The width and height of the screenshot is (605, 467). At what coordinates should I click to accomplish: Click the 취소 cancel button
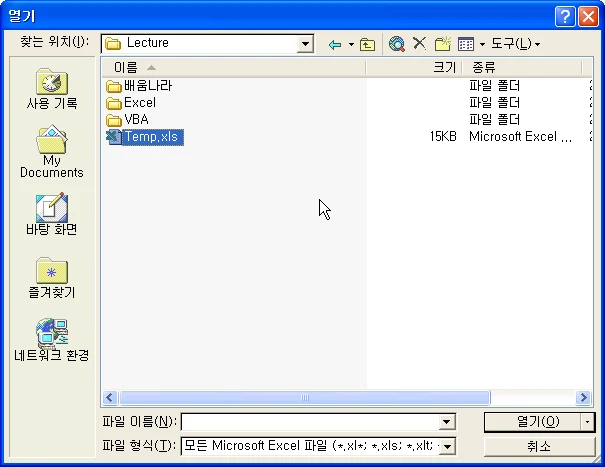539,447
